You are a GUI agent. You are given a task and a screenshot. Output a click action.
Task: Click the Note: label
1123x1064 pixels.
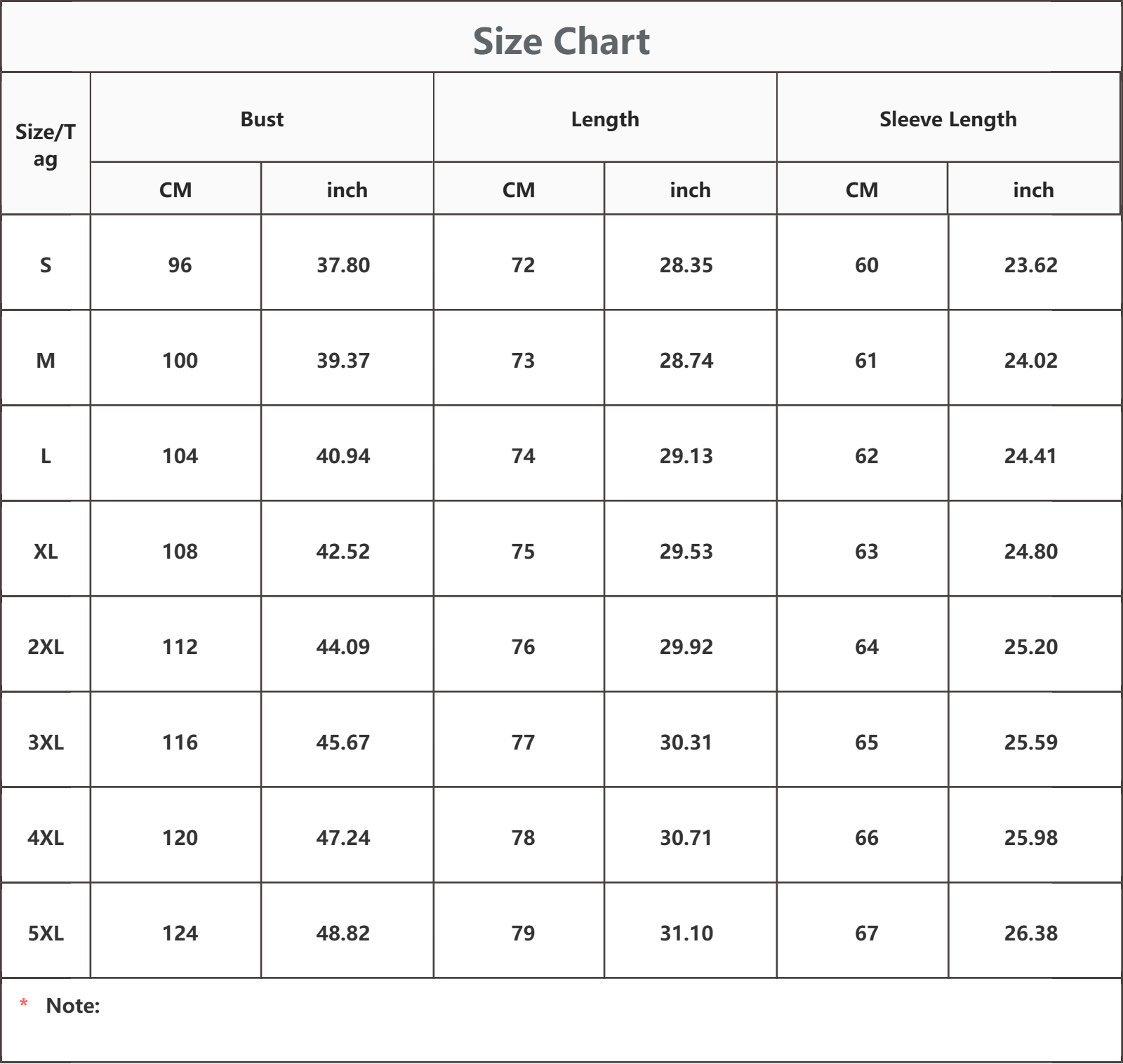coord(73,1005)
